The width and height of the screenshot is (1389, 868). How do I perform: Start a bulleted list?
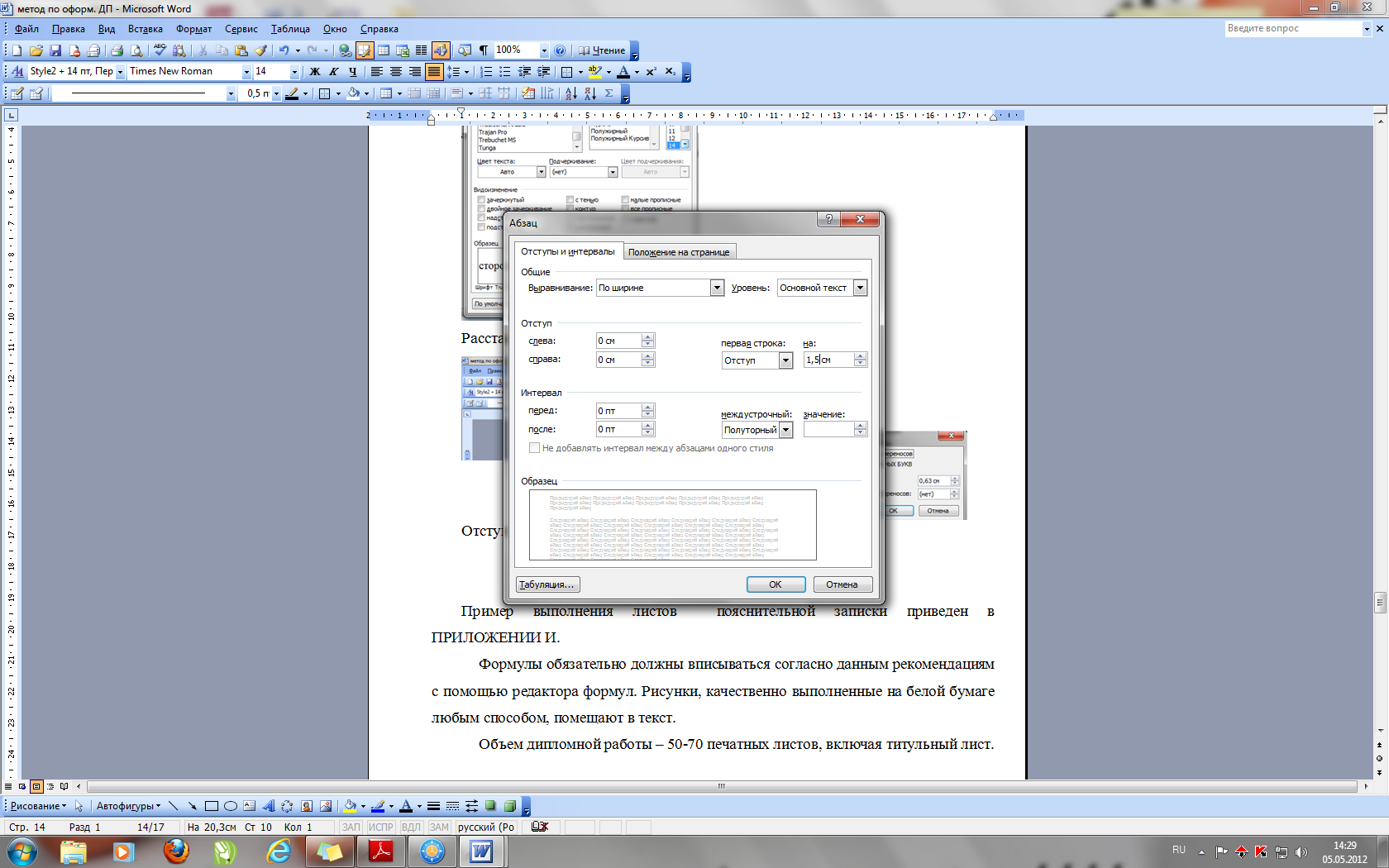pyautogui.click(x=505, y=72)
